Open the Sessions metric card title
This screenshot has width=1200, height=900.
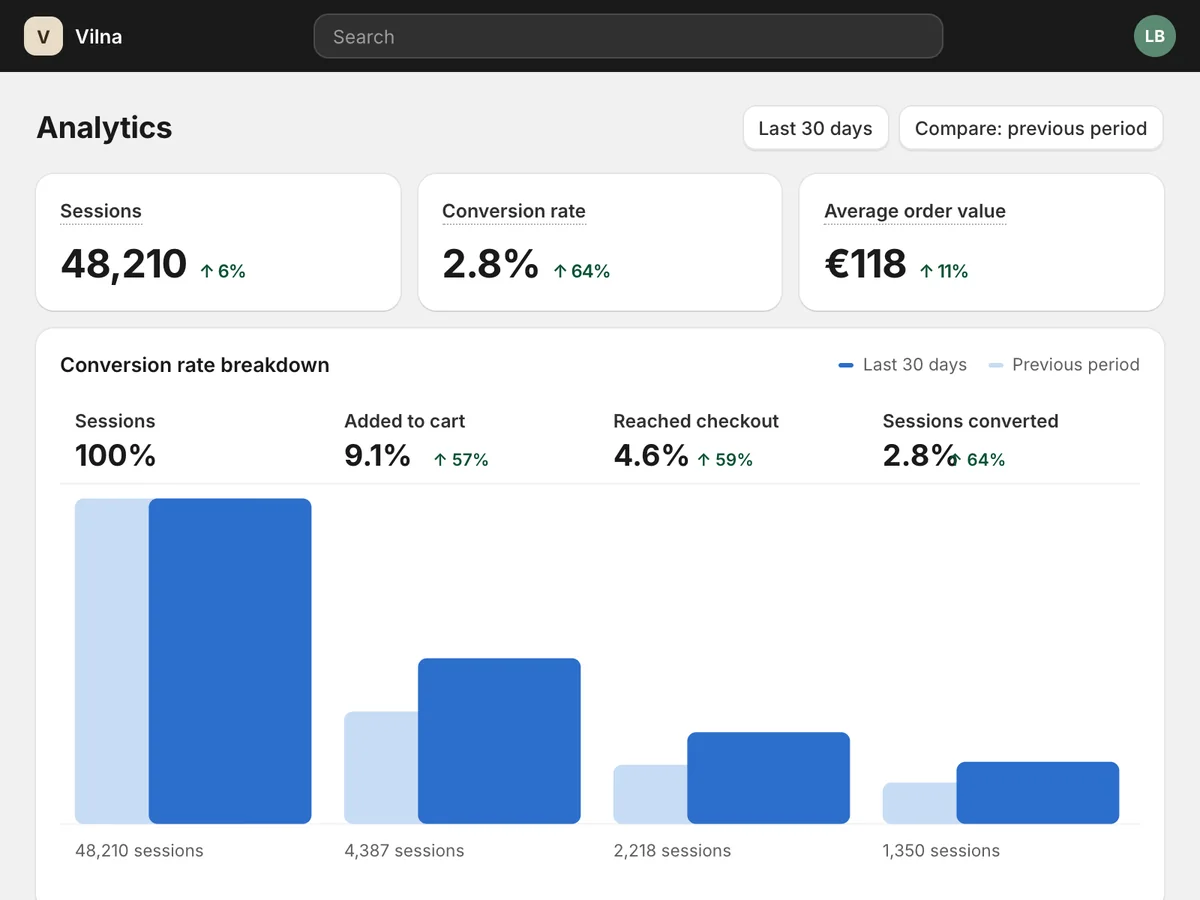pyautogui.click(x=101, y=211)
